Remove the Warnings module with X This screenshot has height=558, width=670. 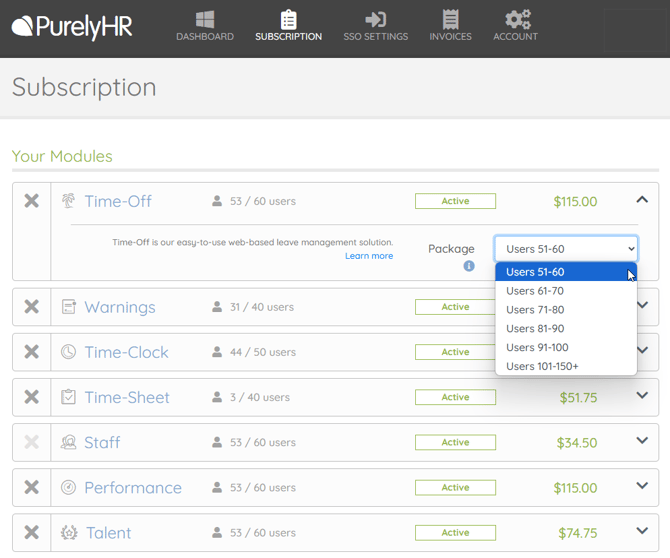pyautogui.click(x=32, y=306)
